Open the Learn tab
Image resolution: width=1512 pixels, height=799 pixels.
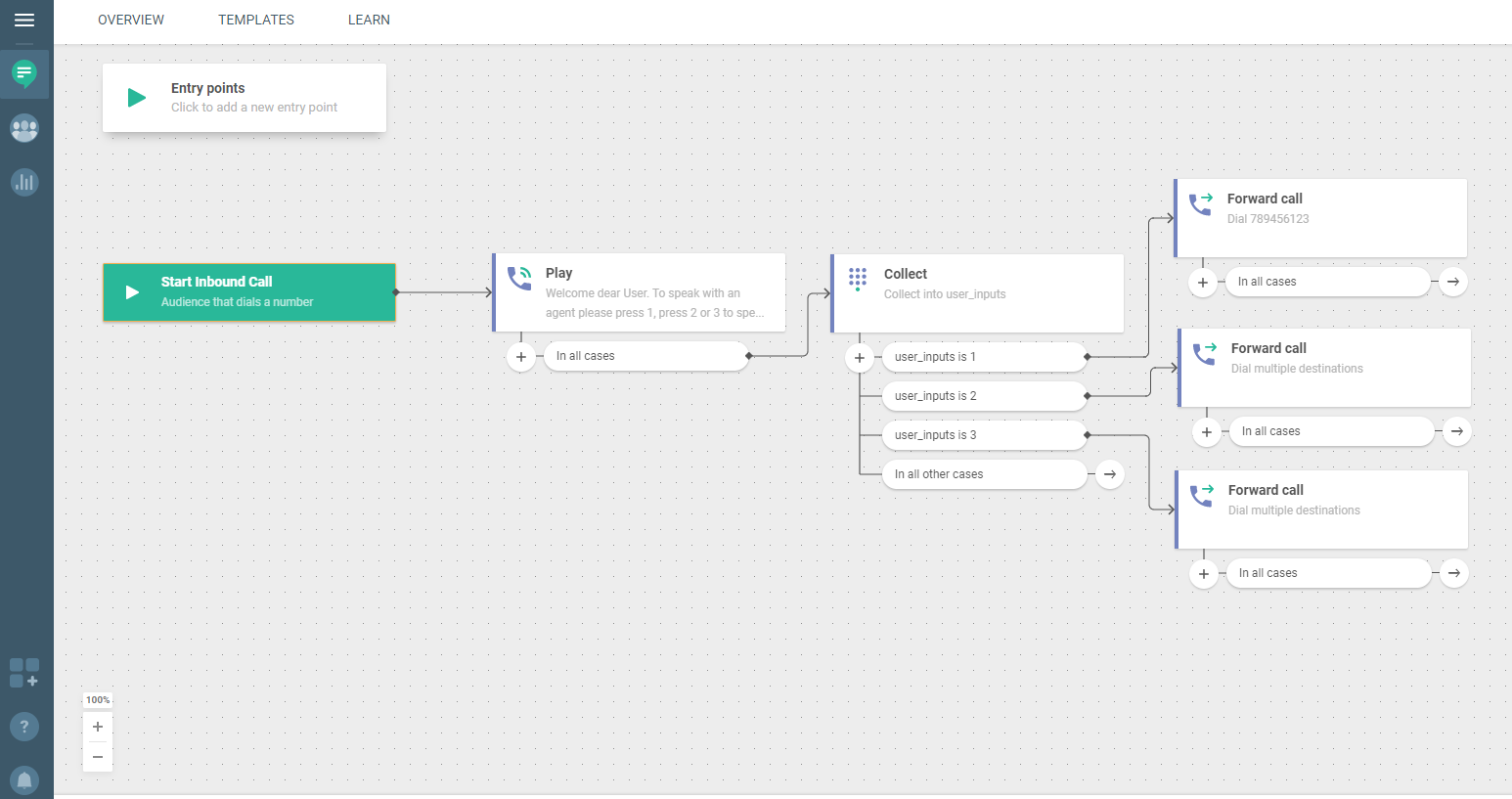[x=369, y=20]
